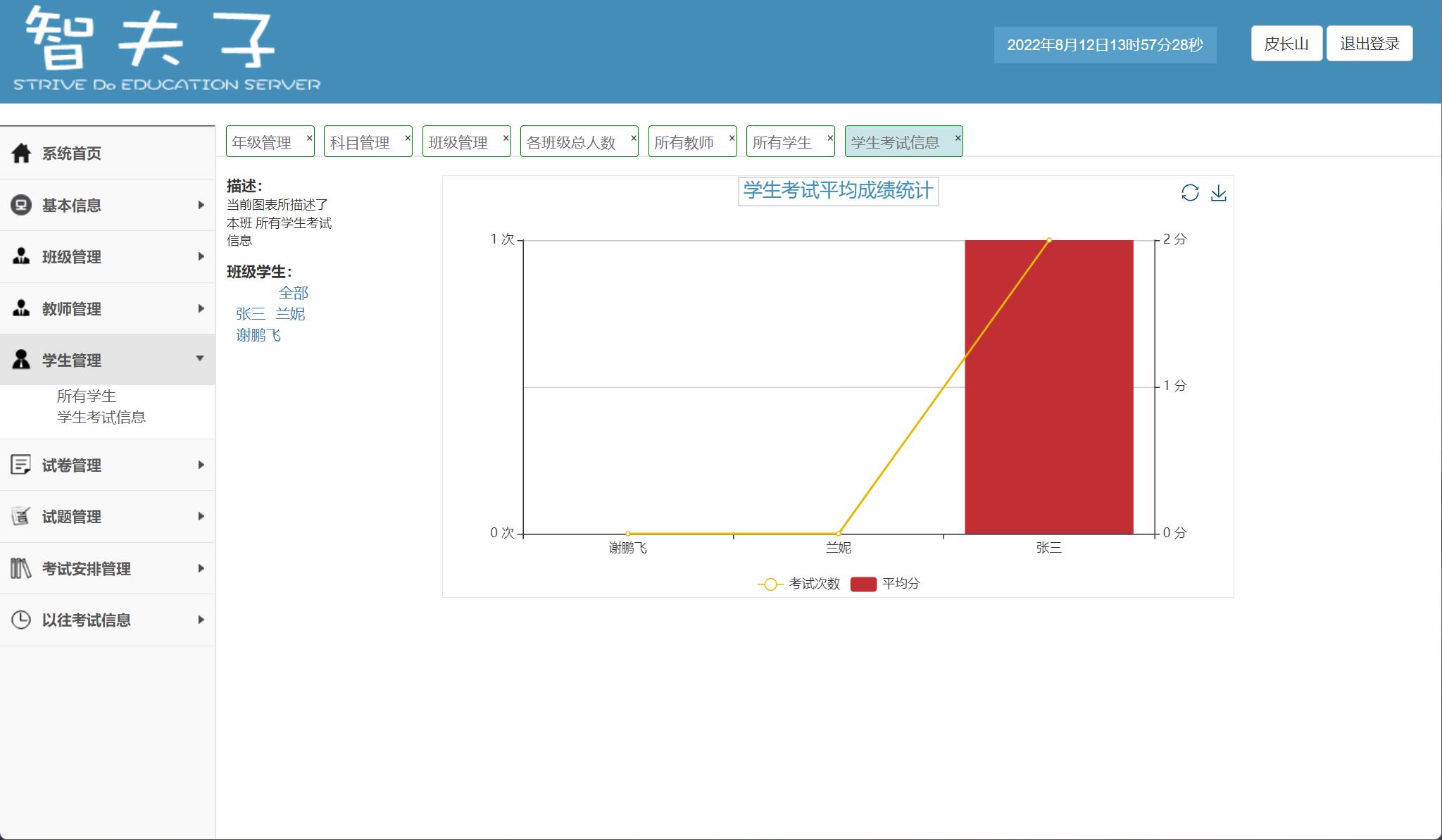The width and height of the screenshot is (1442, 840).
Task: Expand the 班级管理 menu arrow
Action: click(x=201, y=256)
